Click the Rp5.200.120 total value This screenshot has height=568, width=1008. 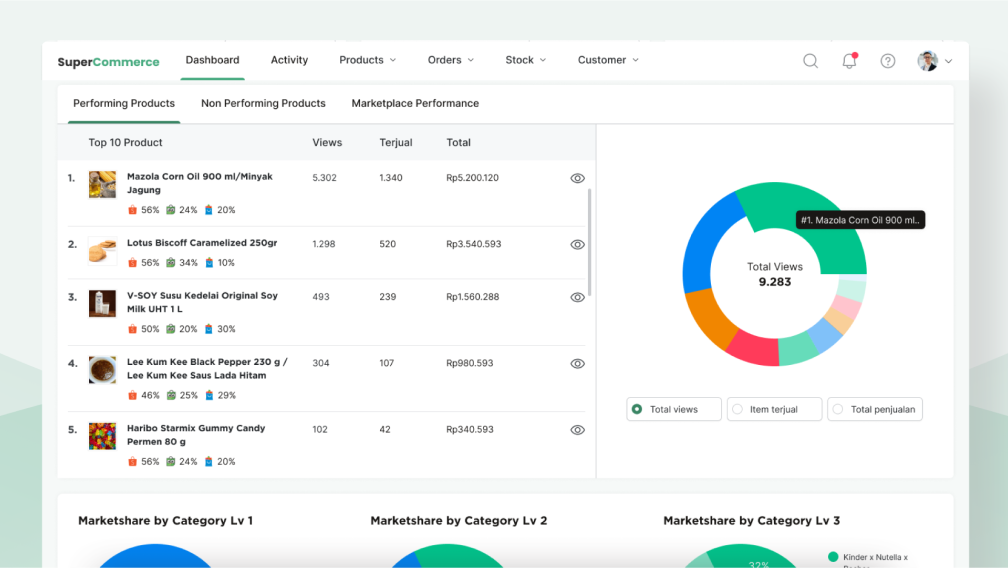point(472,178)
